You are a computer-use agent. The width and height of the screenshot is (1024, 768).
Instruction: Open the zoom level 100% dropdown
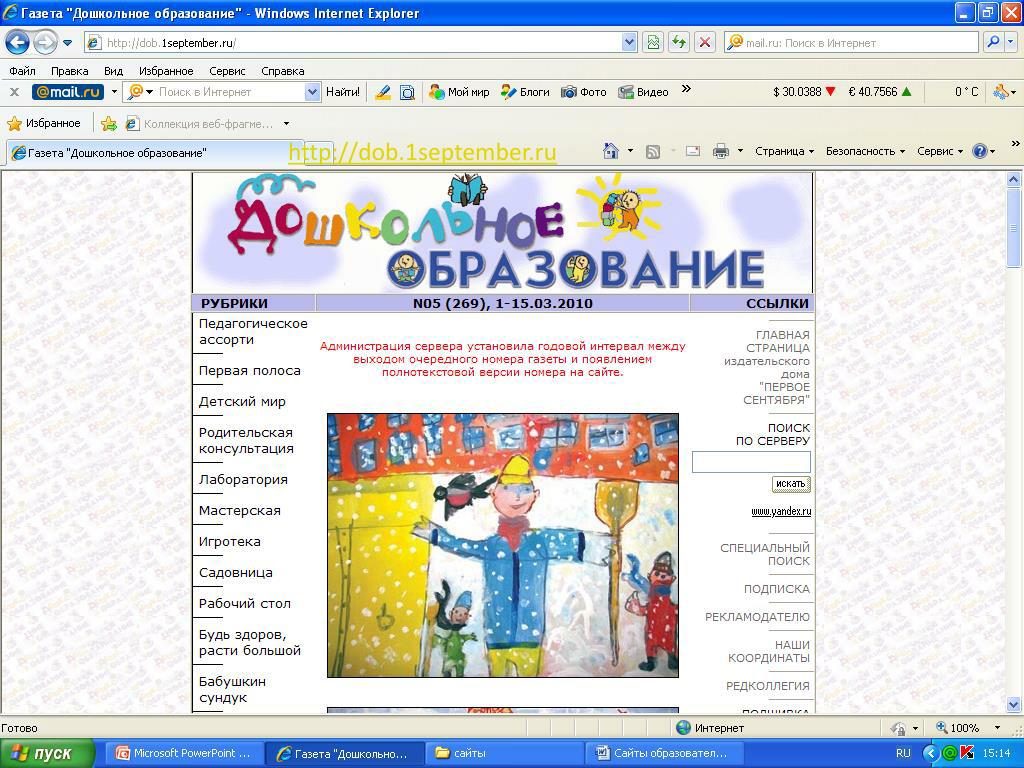997,728
